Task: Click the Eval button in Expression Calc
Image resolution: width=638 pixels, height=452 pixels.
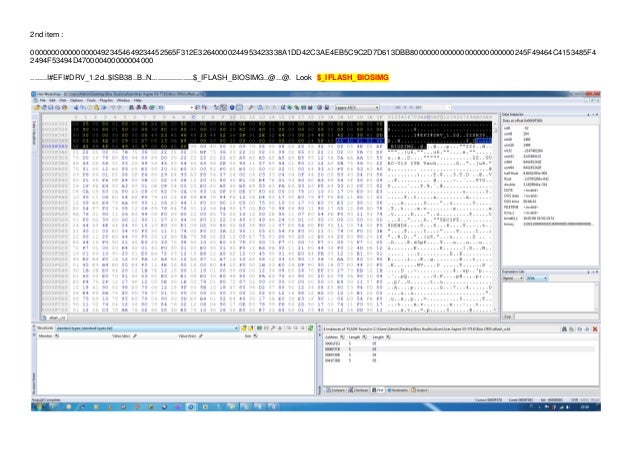Action: click(508, 316)
